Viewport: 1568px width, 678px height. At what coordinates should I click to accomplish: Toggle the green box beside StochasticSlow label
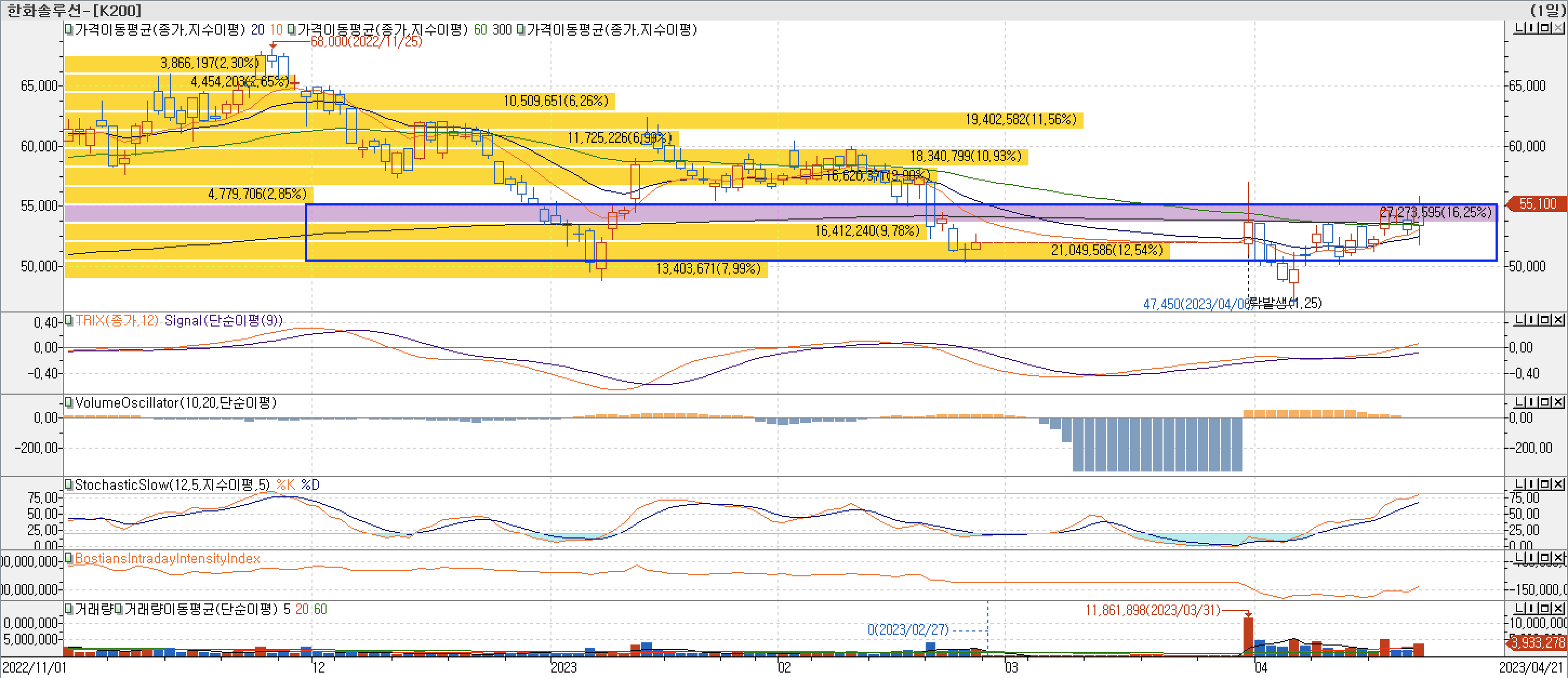tap(69, 484)
